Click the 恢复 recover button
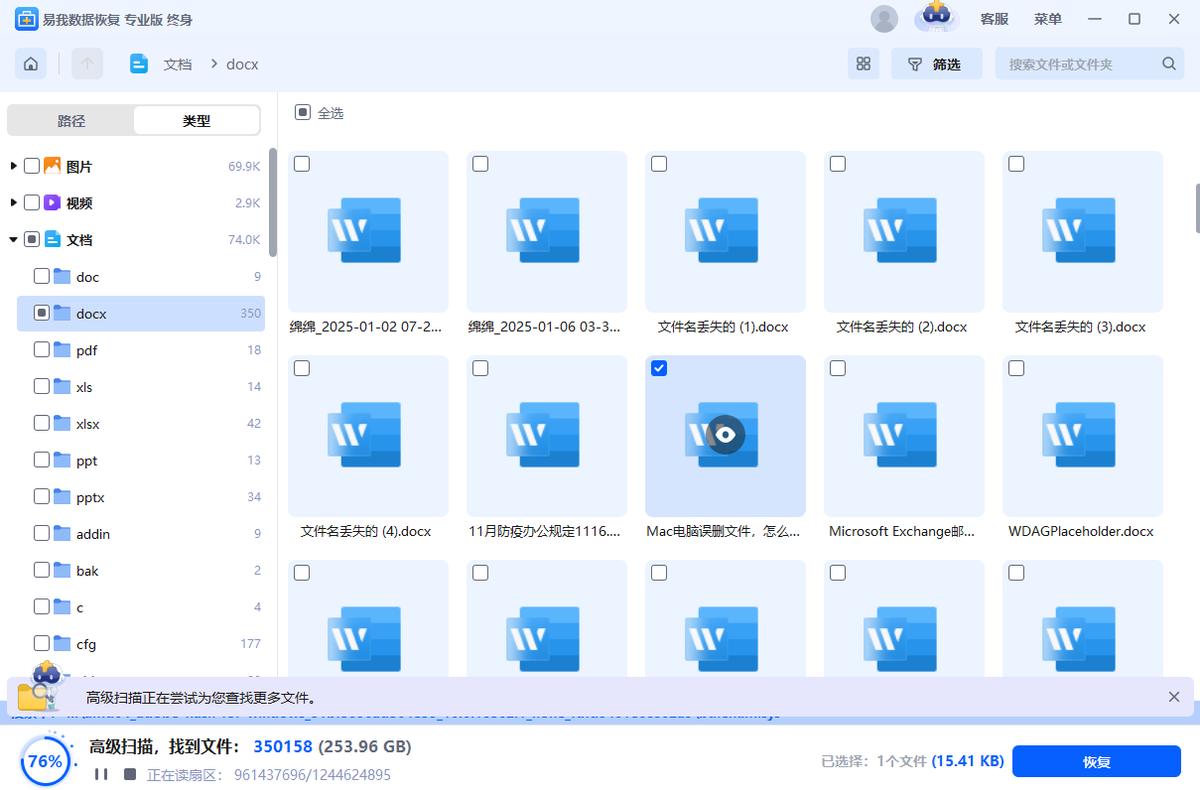1200x790 pixels. (x=1097, y=761)
